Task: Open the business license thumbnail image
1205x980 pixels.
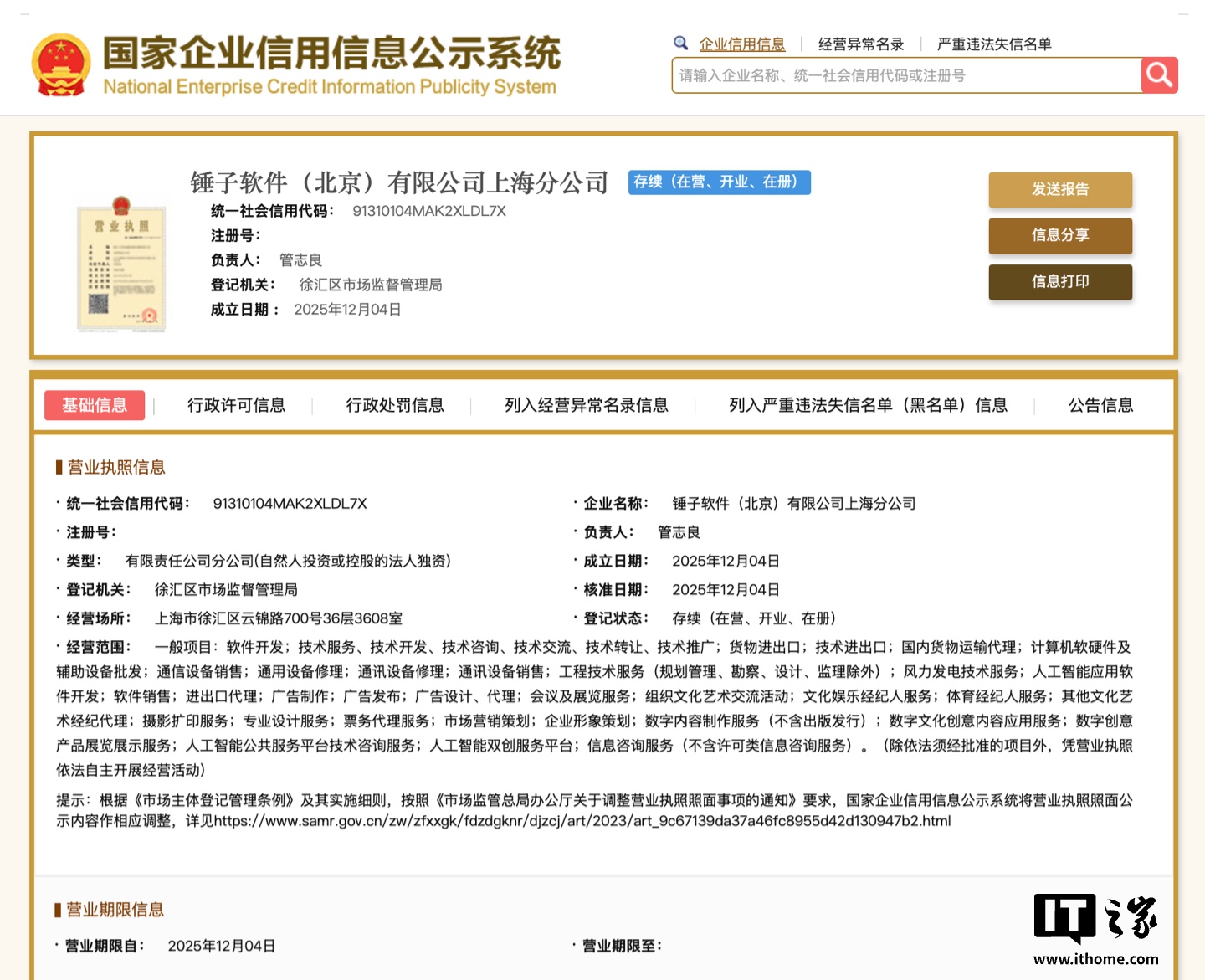Action: pyautogui.click(x=122, y=264)
